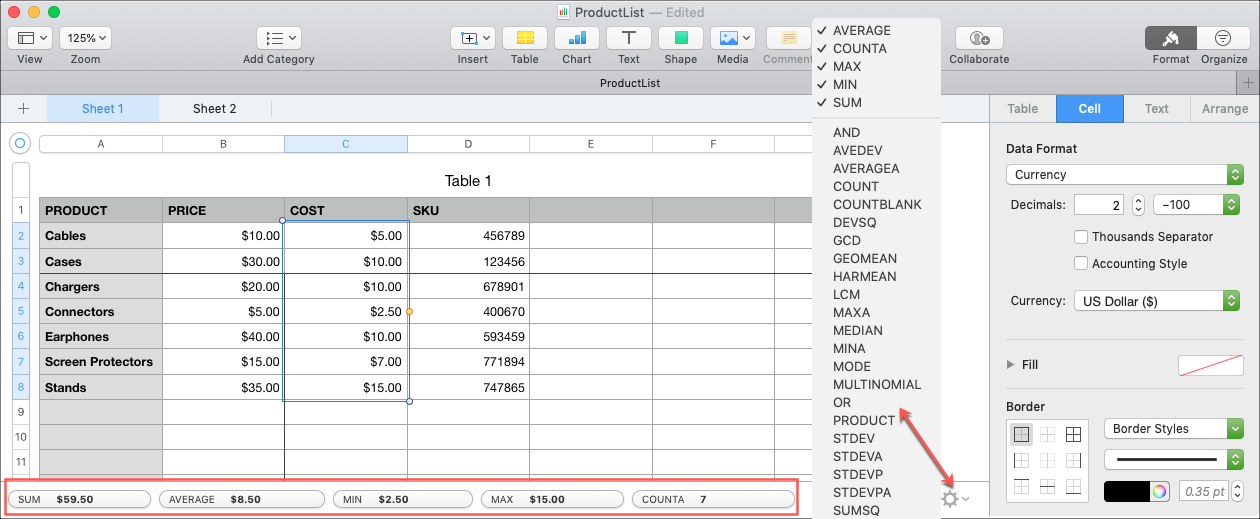Add a Table from the toolbar

pyautogui.click(x=525, y=38)
